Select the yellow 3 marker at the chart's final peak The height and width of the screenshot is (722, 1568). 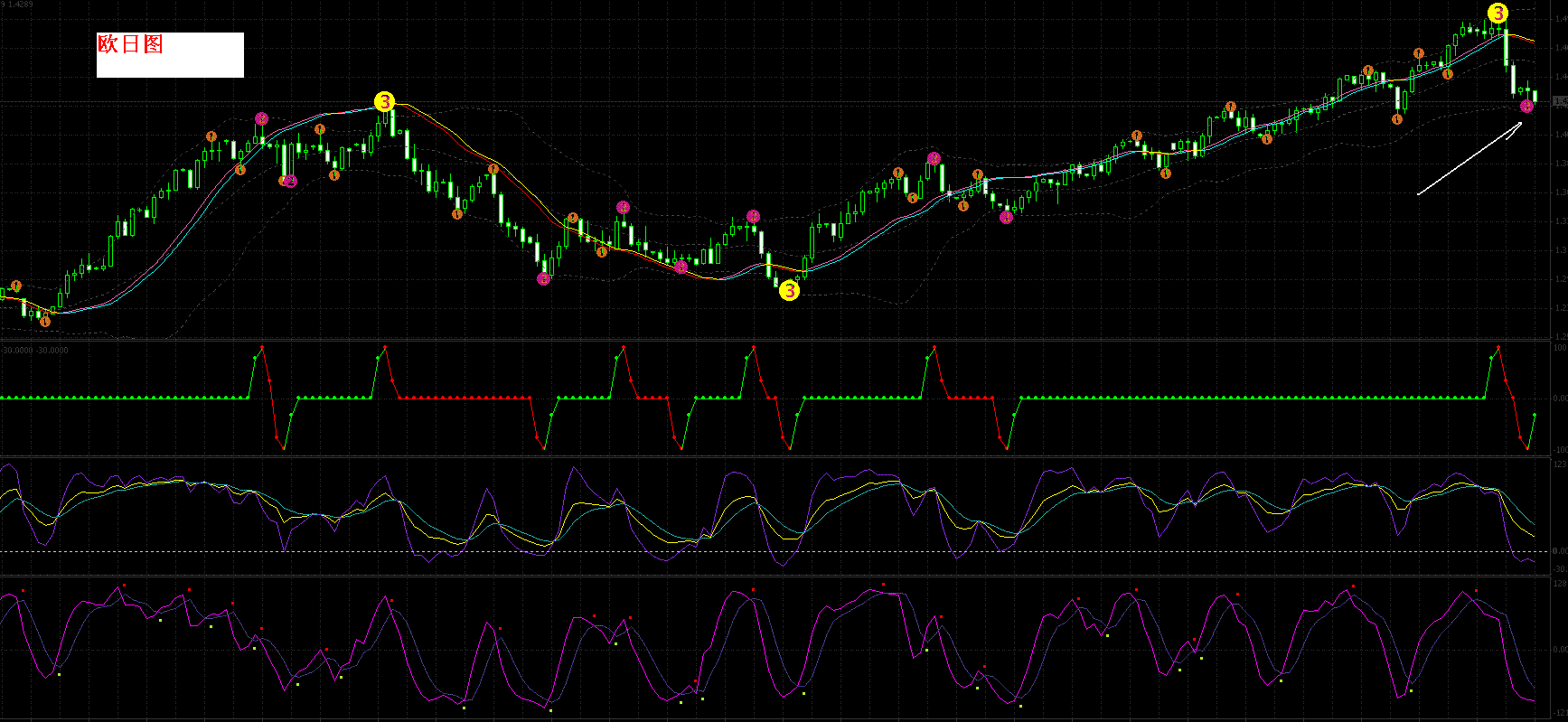[1498, 14]
